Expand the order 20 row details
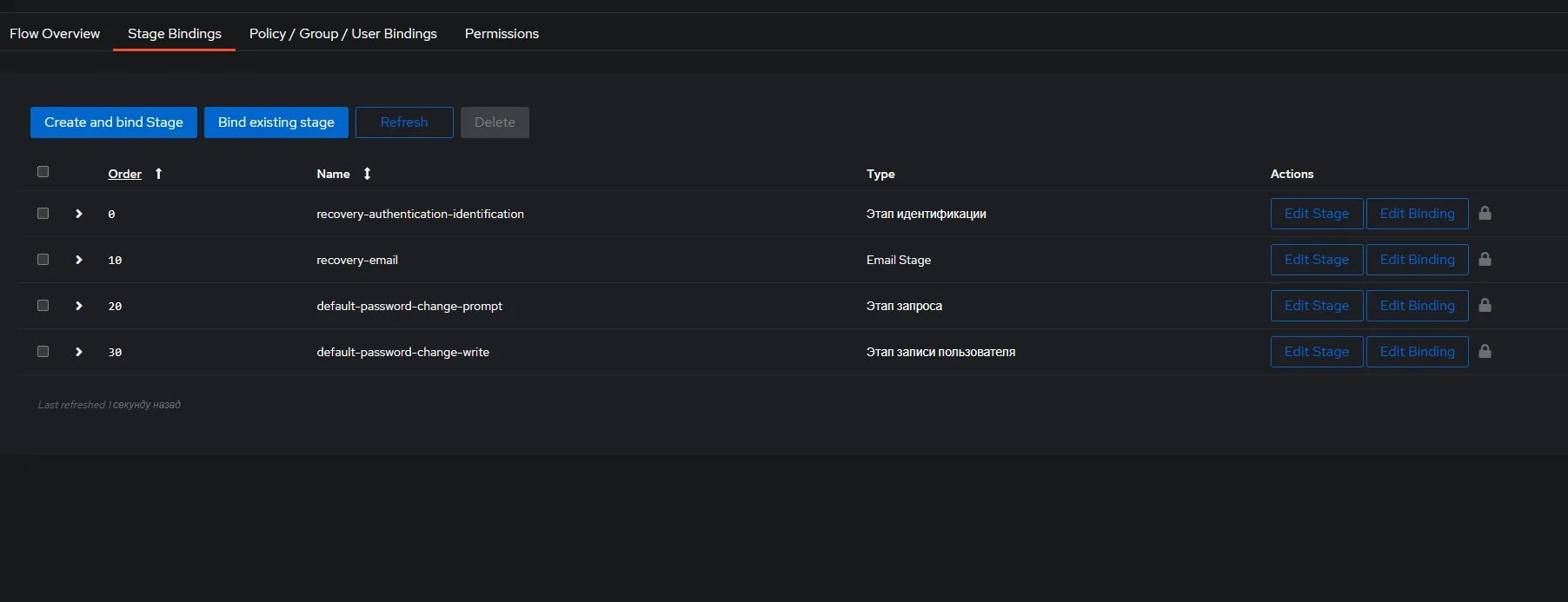Screen dimensions: 1568x602 pyautogui.click(x=79, y=306)
